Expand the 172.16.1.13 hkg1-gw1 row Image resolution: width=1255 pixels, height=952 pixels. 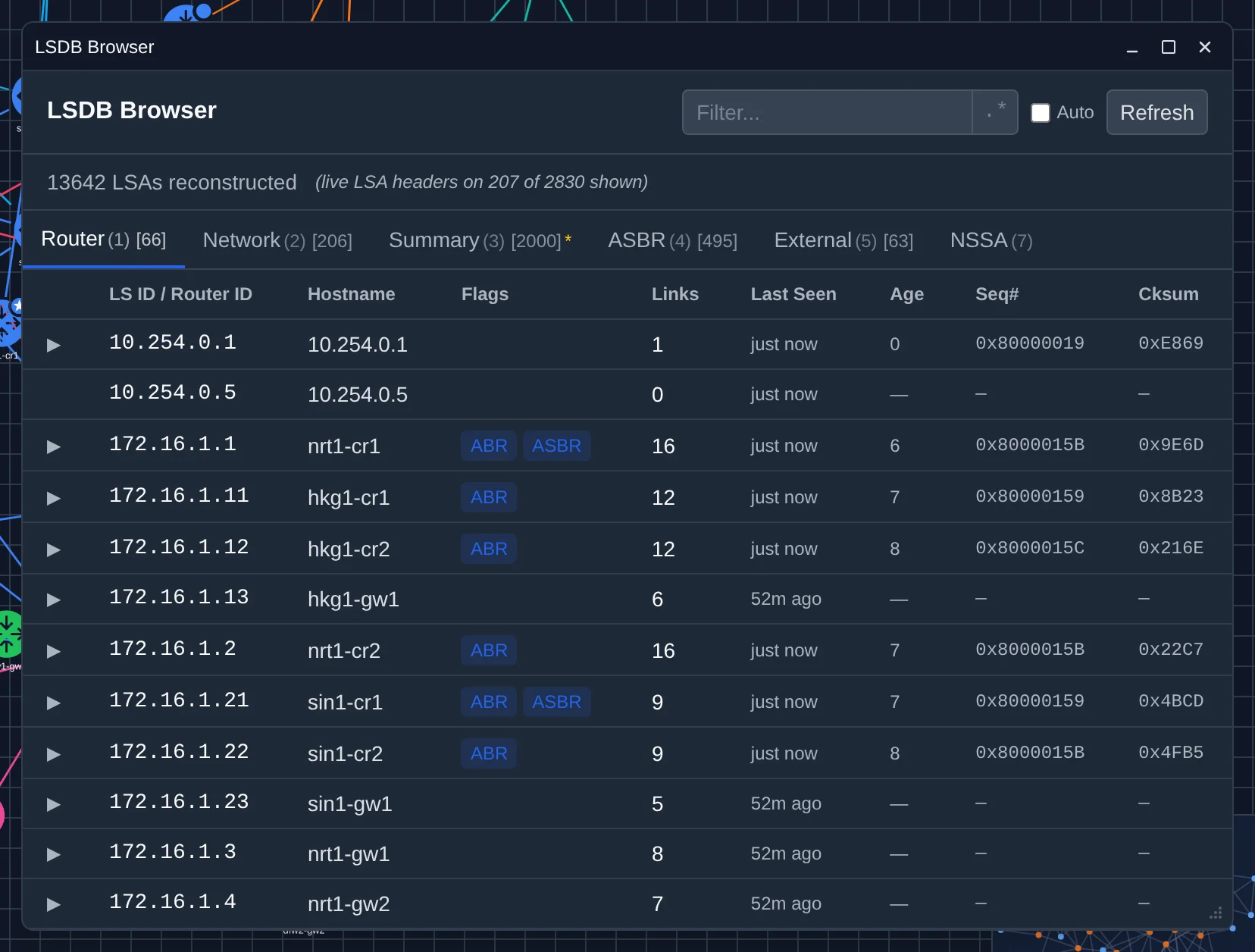point(53,600)
